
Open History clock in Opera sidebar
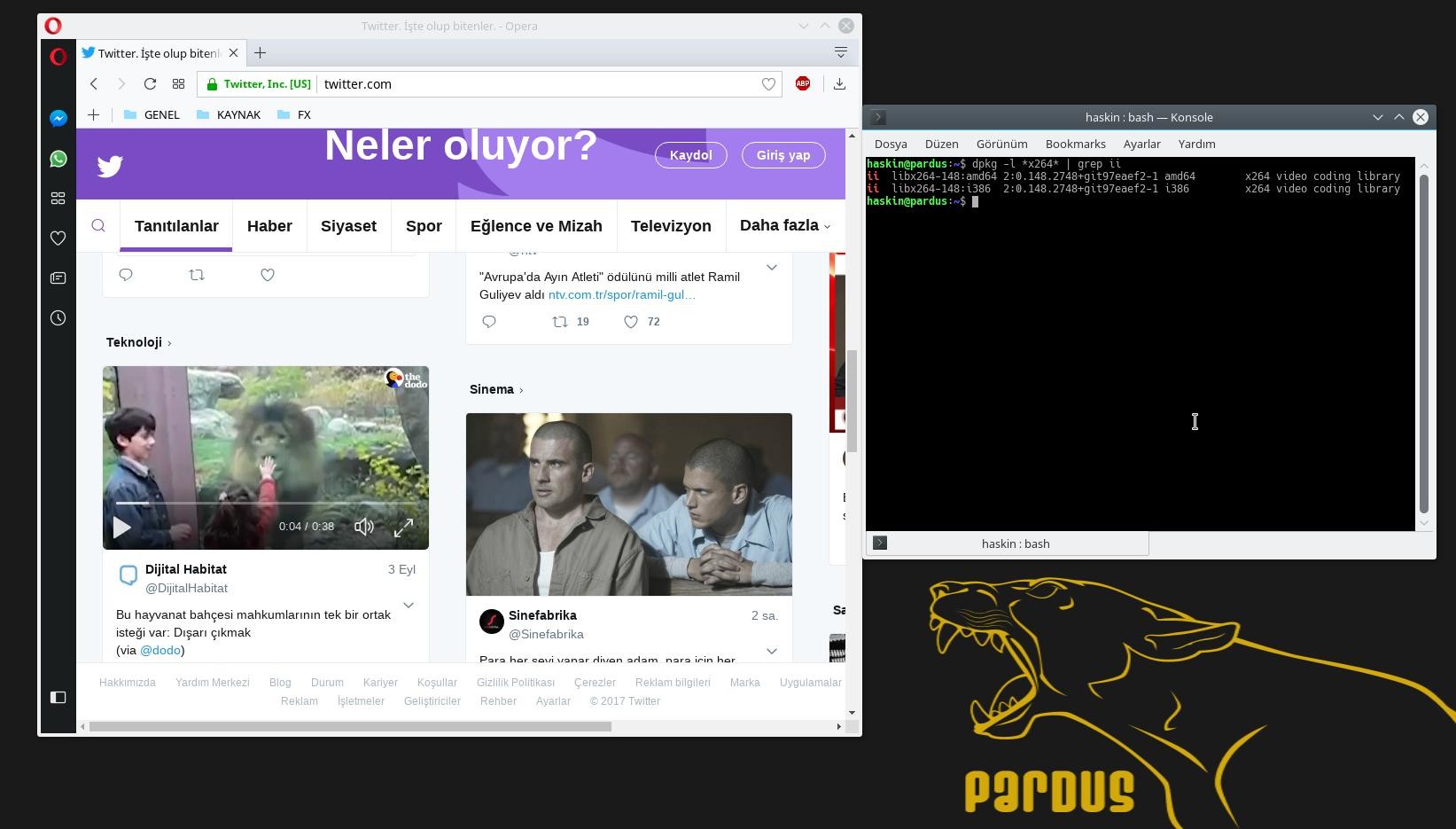coord(58,317)
